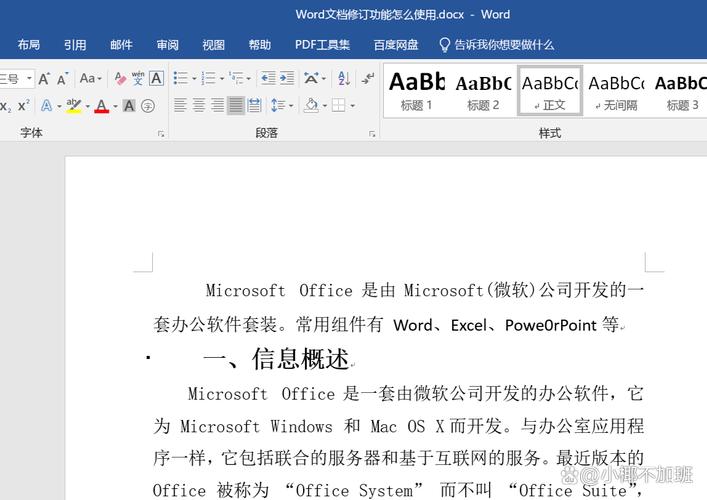This screenshot has width=707, height=500.
Task: Apply borders with the borders icon
Action: pyautogui.click(x=338, y=106)
